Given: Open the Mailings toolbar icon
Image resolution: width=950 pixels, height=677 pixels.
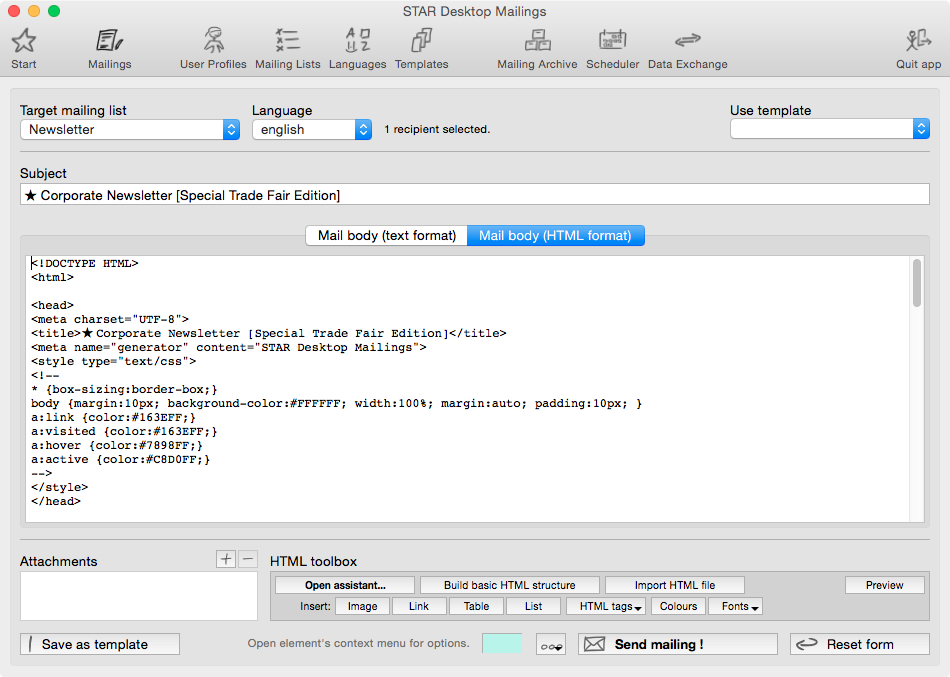Looking at the screenshot, I should coord(109,41).
